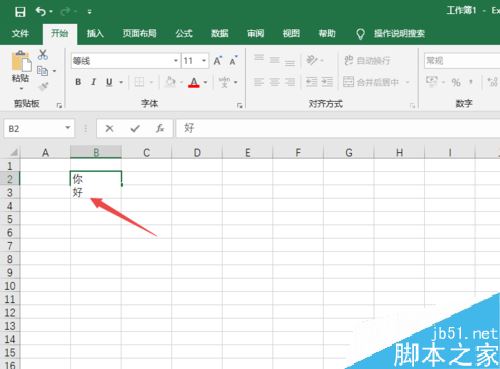This screenshot has height=369, width=500.
Task: Paste with the 粘贴 clipboard button
Action: 21,66
